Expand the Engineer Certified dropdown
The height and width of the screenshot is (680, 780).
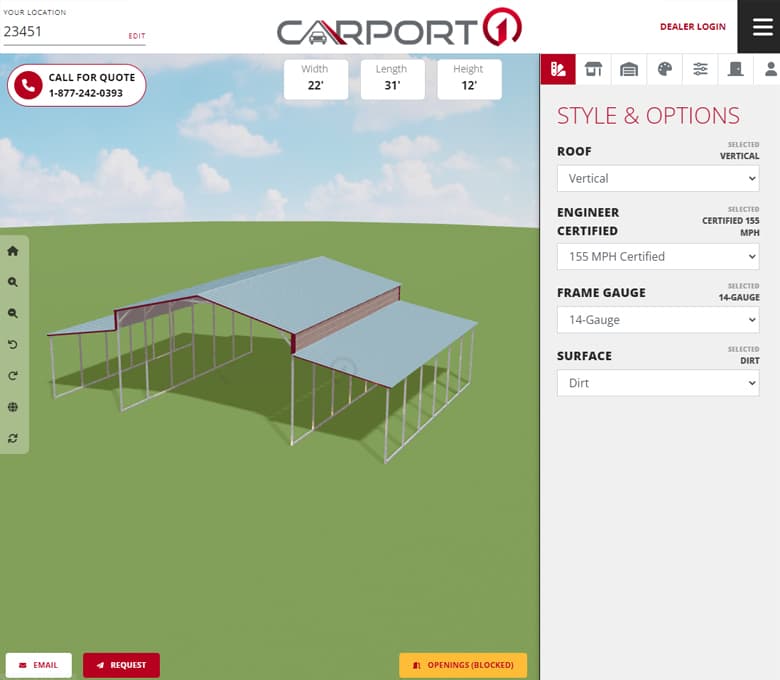click(657, 256)
